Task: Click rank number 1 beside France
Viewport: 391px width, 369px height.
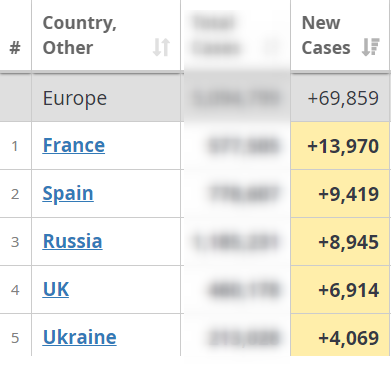Action: click(x=15, y=146)
